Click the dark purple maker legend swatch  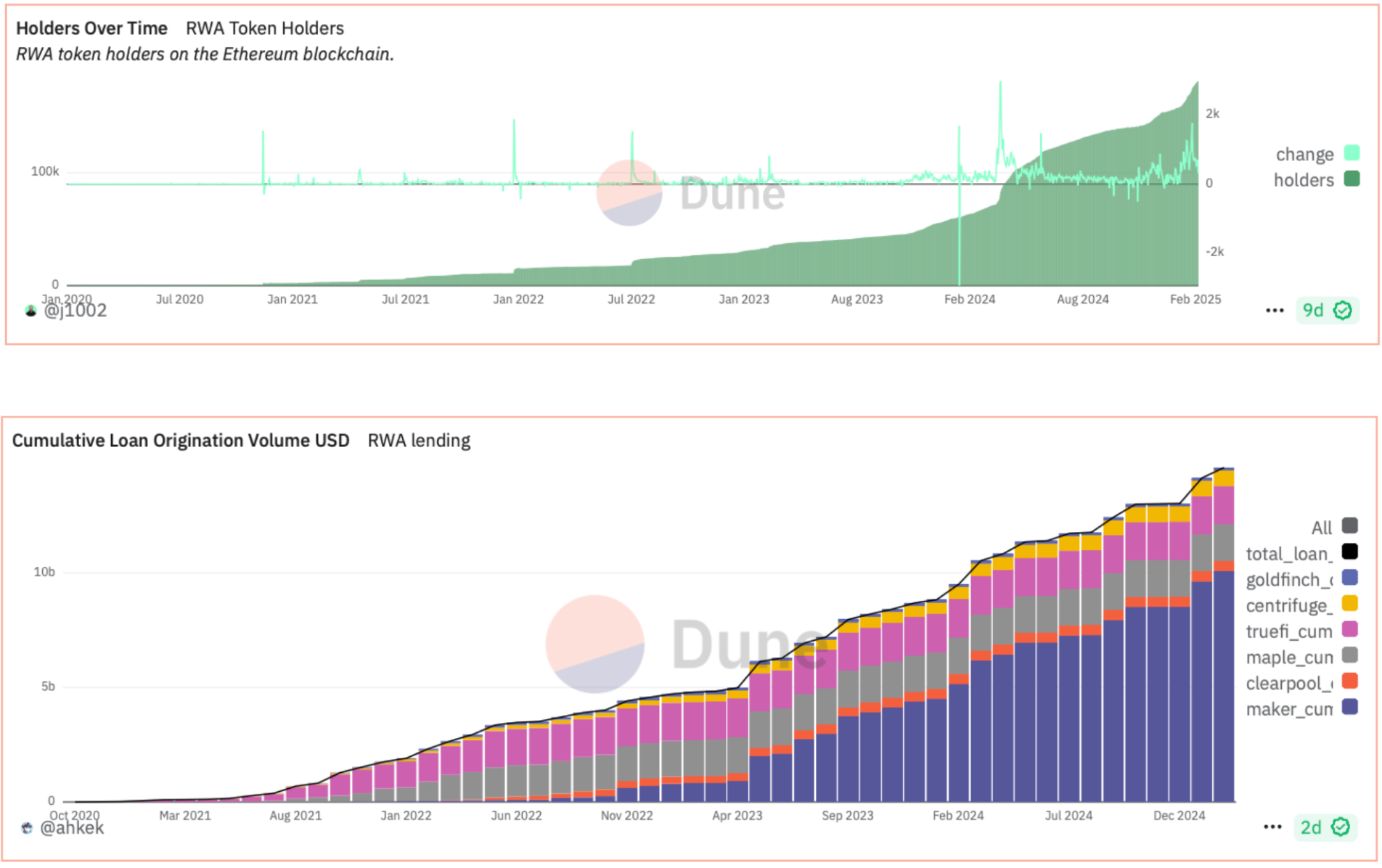click(x=1350, y=707)
